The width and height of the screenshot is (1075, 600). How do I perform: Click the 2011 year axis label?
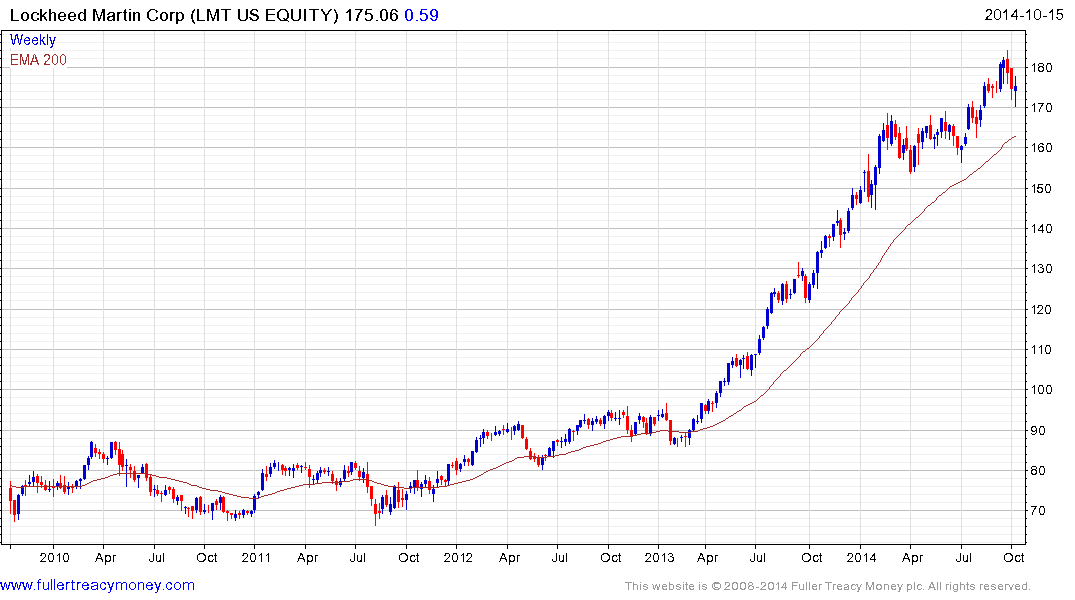tap(256, 557)
